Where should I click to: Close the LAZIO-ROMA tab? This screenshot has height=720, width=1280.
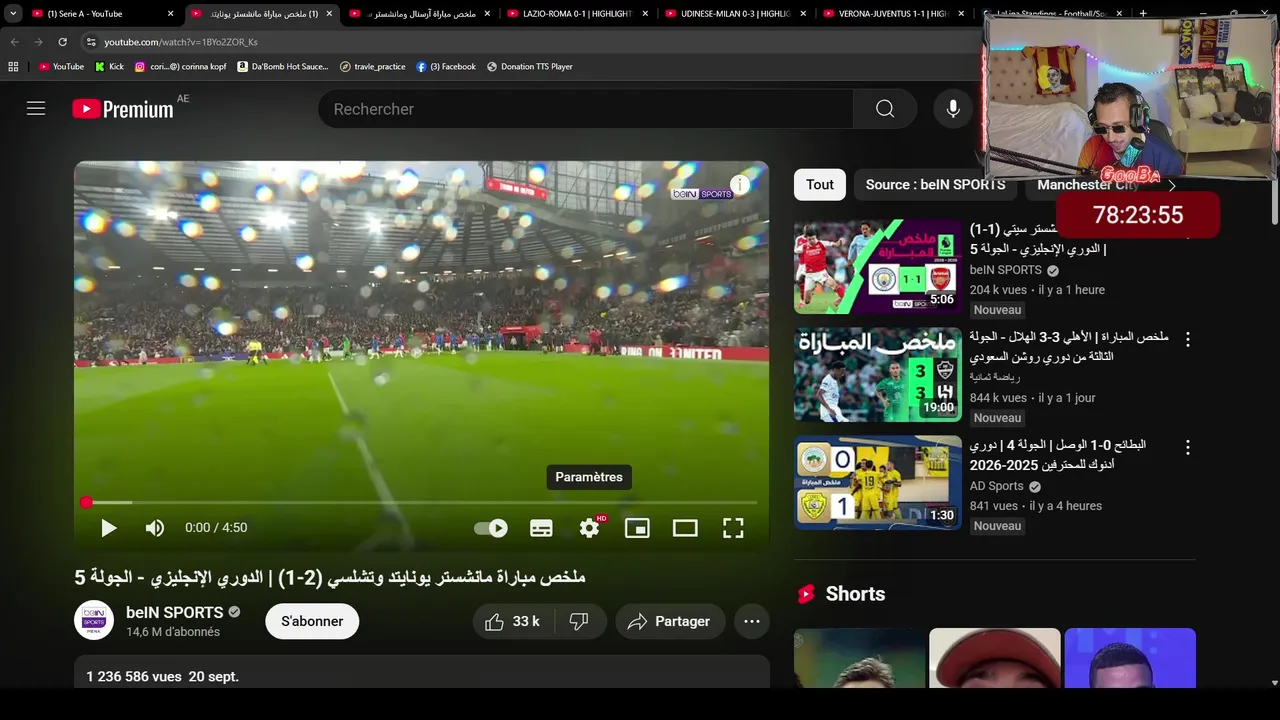tap(645, 14)
